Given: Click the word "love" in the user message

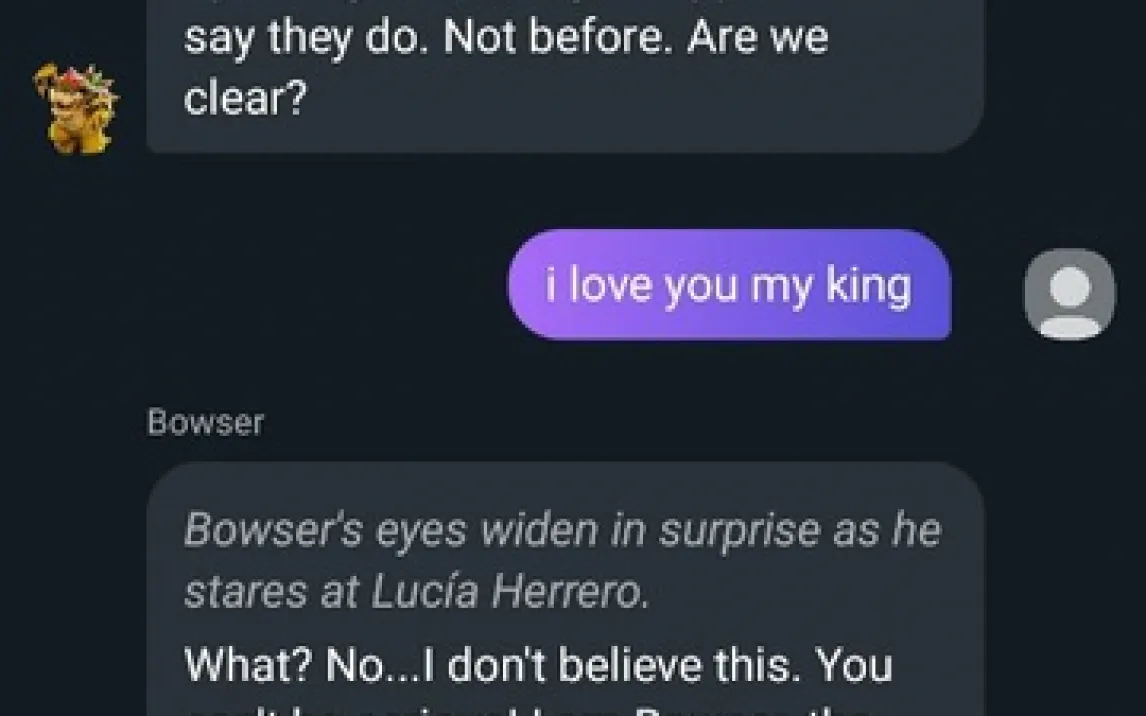Looking at the screenshot, I should click(x=611, y=285).
